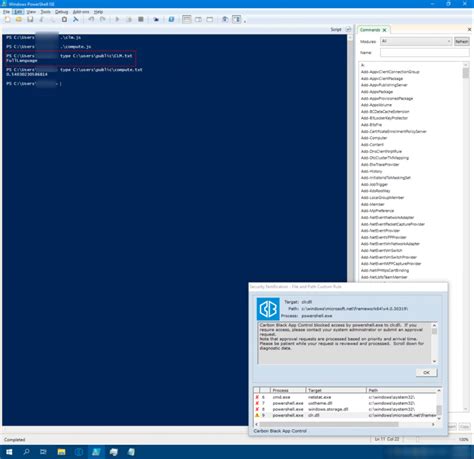Open the Add-ons menu

[x=81, y=12]
